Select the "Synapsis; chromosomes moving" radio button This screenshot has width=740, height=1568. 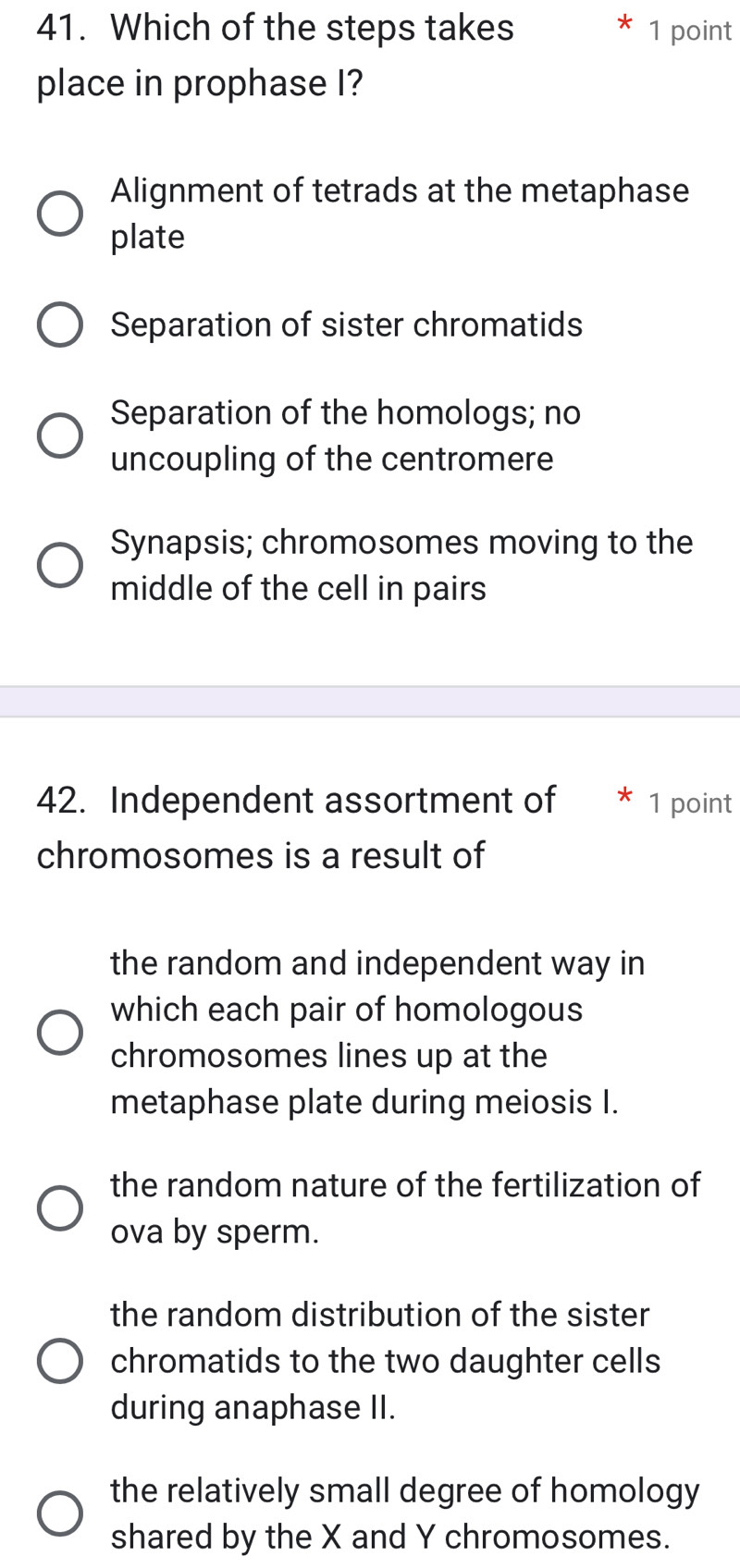[60, 566]
